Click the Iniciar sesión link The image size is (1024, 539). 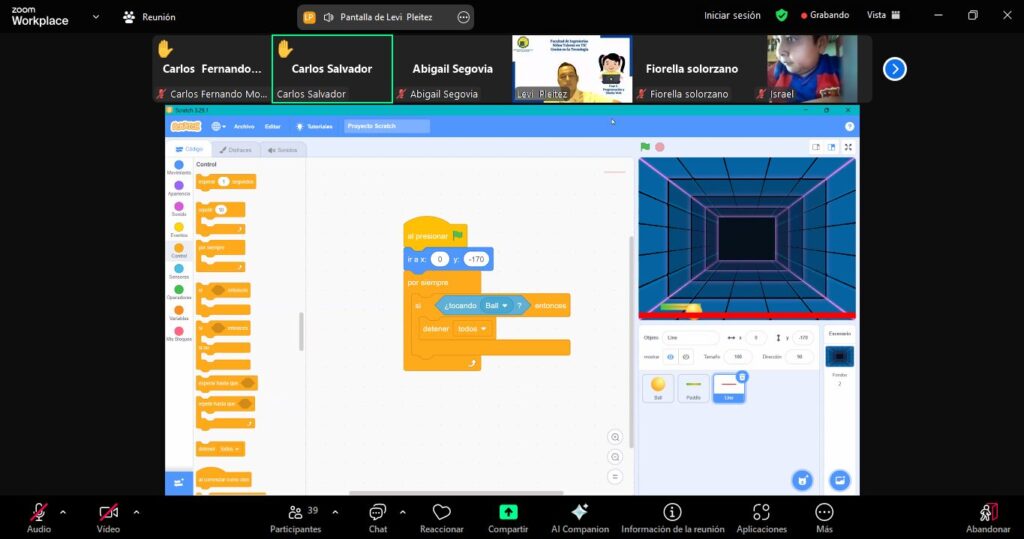tap(732, 15)
